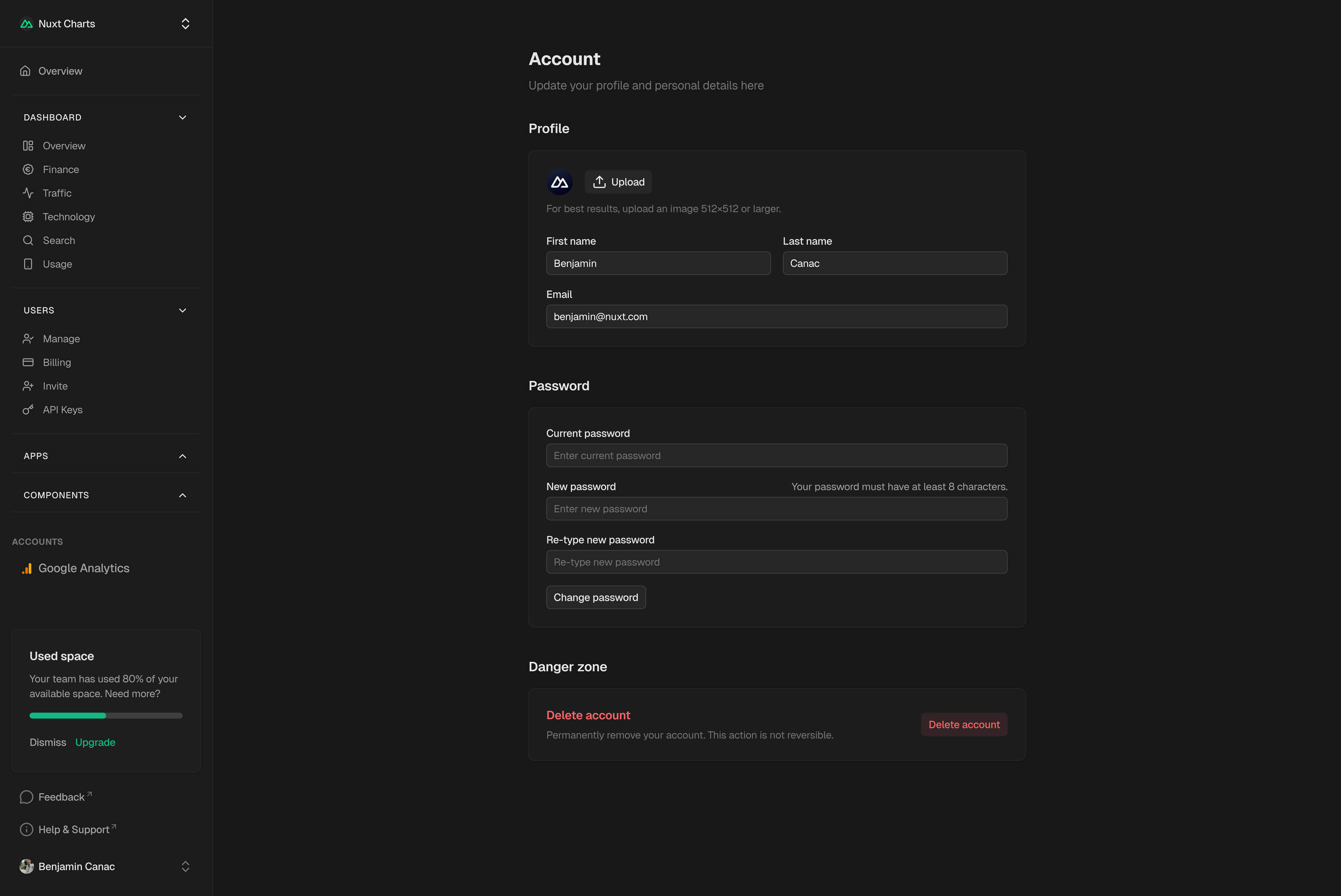Screen dimensions: 1341x896
Task: Click the Finance euro icon in sidebar
Action: pos(28,169)
